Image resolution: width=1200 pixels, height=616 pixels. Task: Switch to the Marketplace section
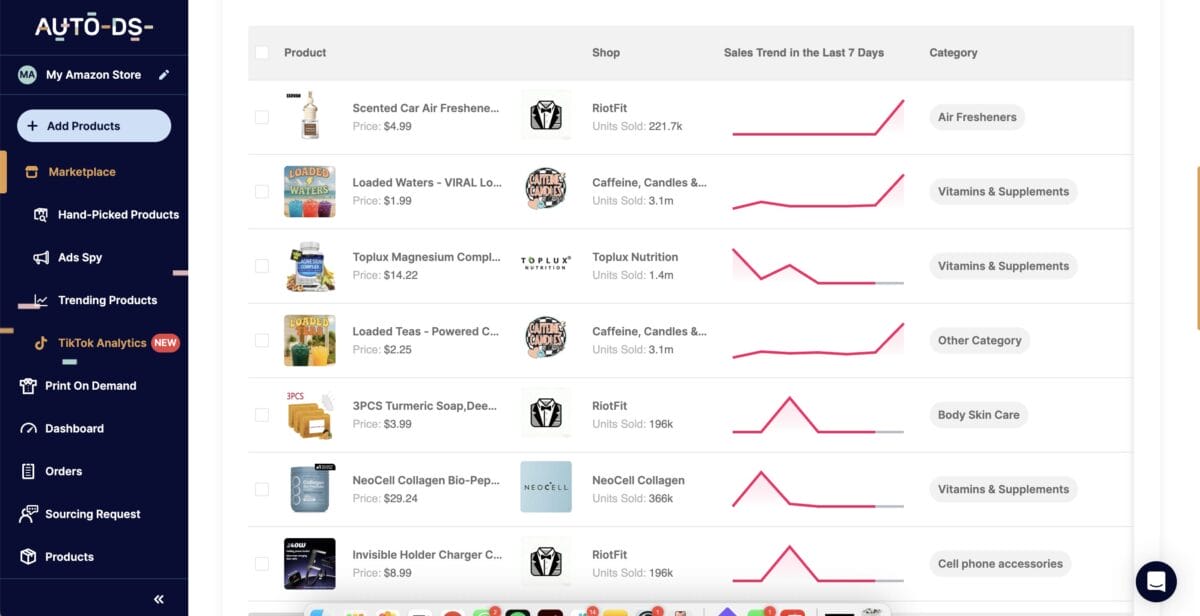coord(80,171)
